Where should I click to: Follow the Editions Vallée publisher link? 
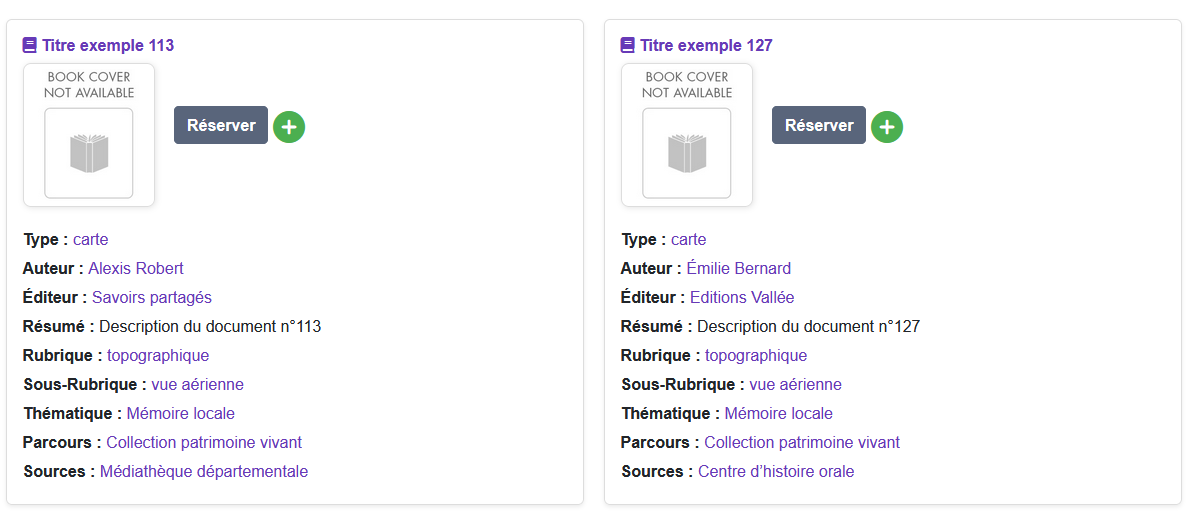(x=742, y=297)
